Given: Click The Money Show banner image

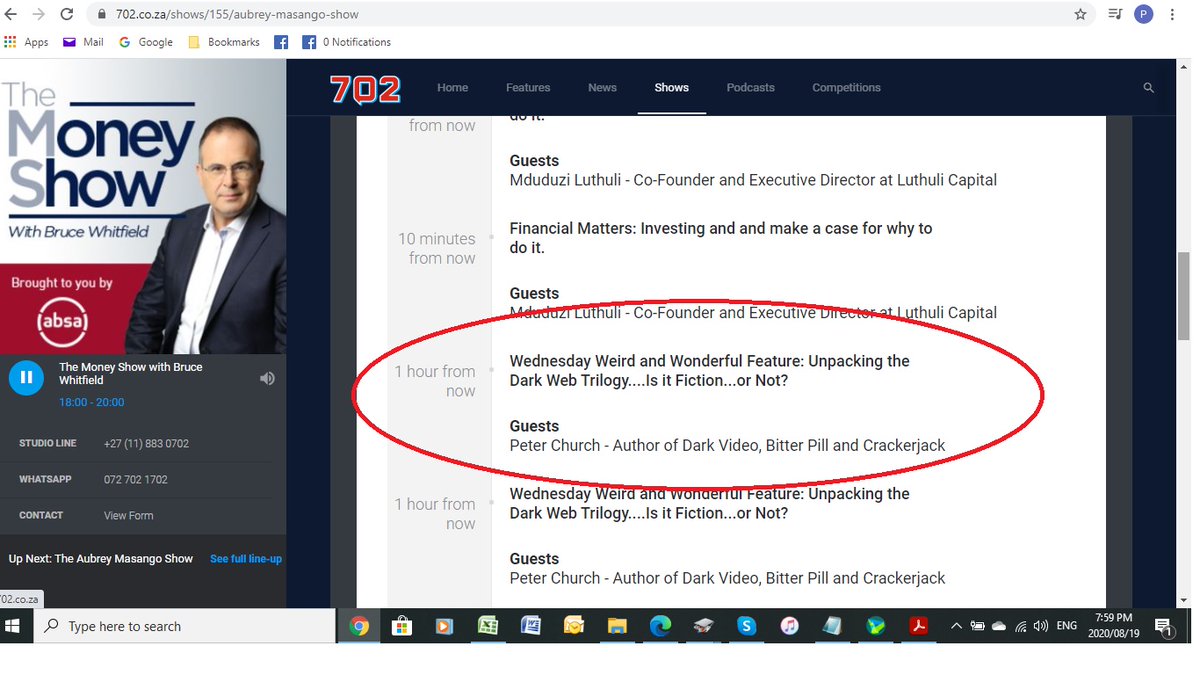Looking at the screenshot, I should [143, 206].
